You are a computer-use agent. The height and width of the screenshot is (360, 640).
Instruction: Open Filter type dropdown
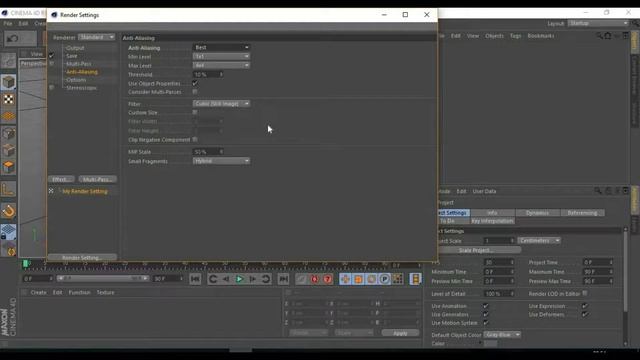click(221, 104)
